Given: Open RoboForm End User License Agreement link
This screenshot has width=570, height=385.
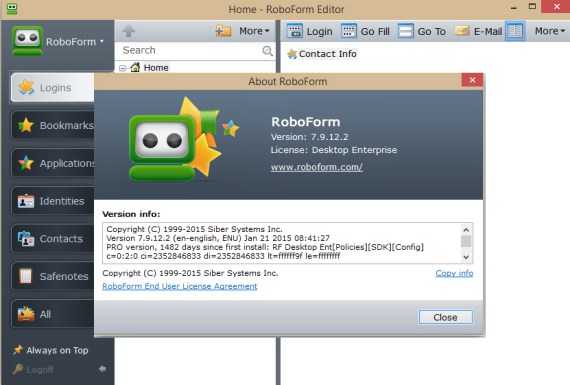Looking at the screenshot, I should point(180,286).
